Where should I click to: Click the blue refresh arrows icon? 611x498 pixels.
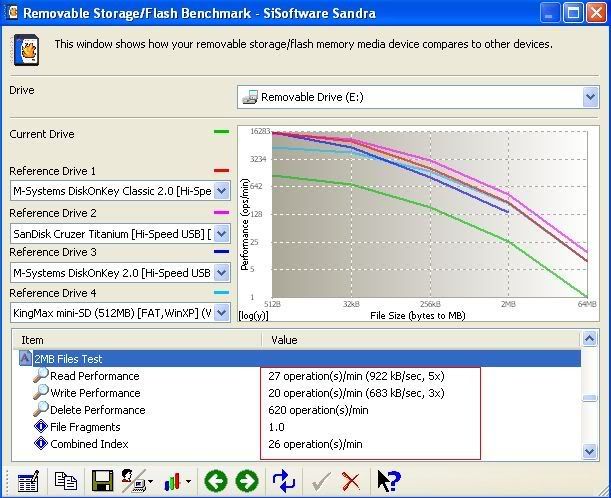click(x=284, y=481)
